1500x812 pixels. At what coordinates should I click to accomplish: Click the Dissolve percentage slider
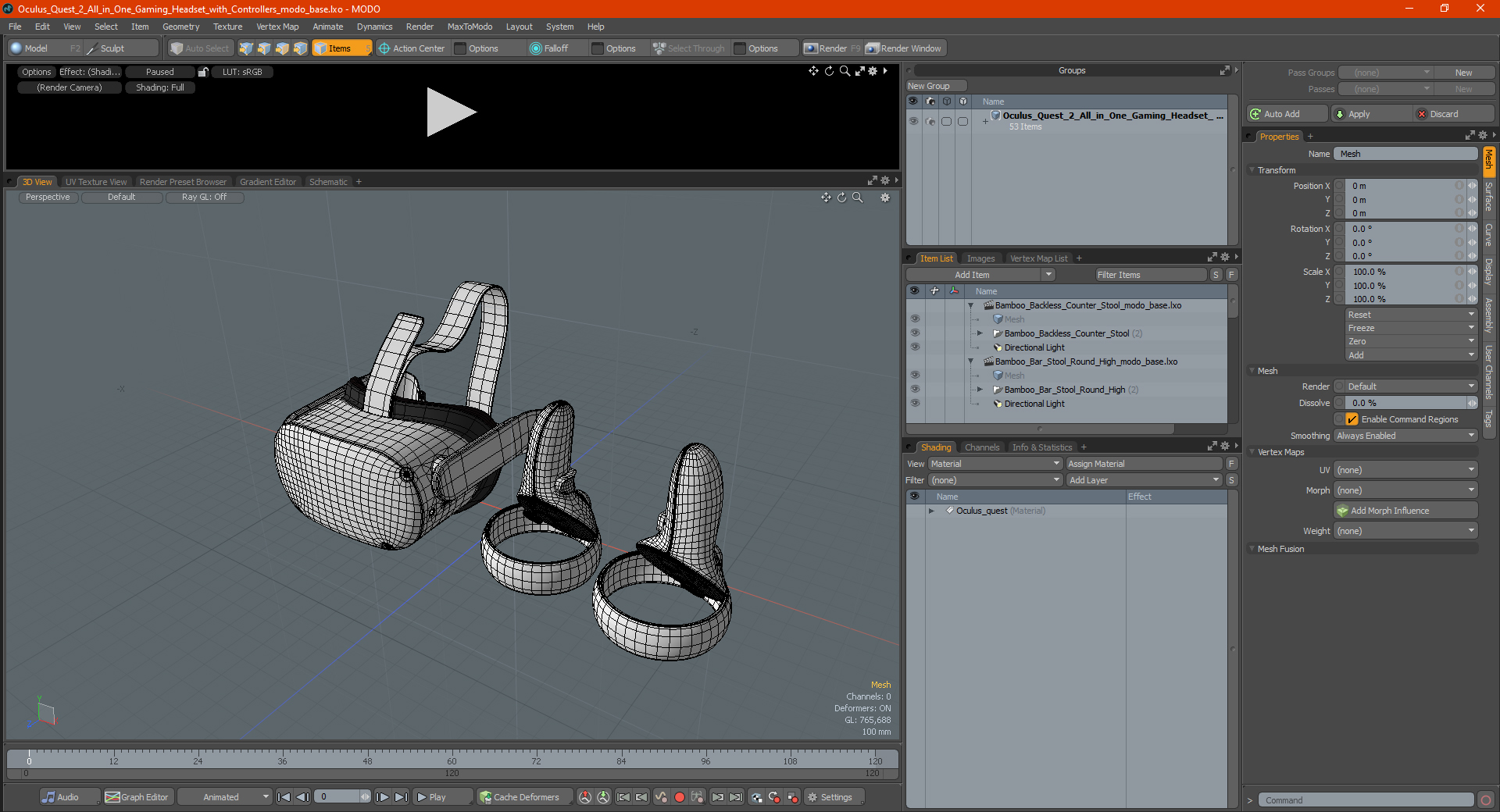[1406, 403]
